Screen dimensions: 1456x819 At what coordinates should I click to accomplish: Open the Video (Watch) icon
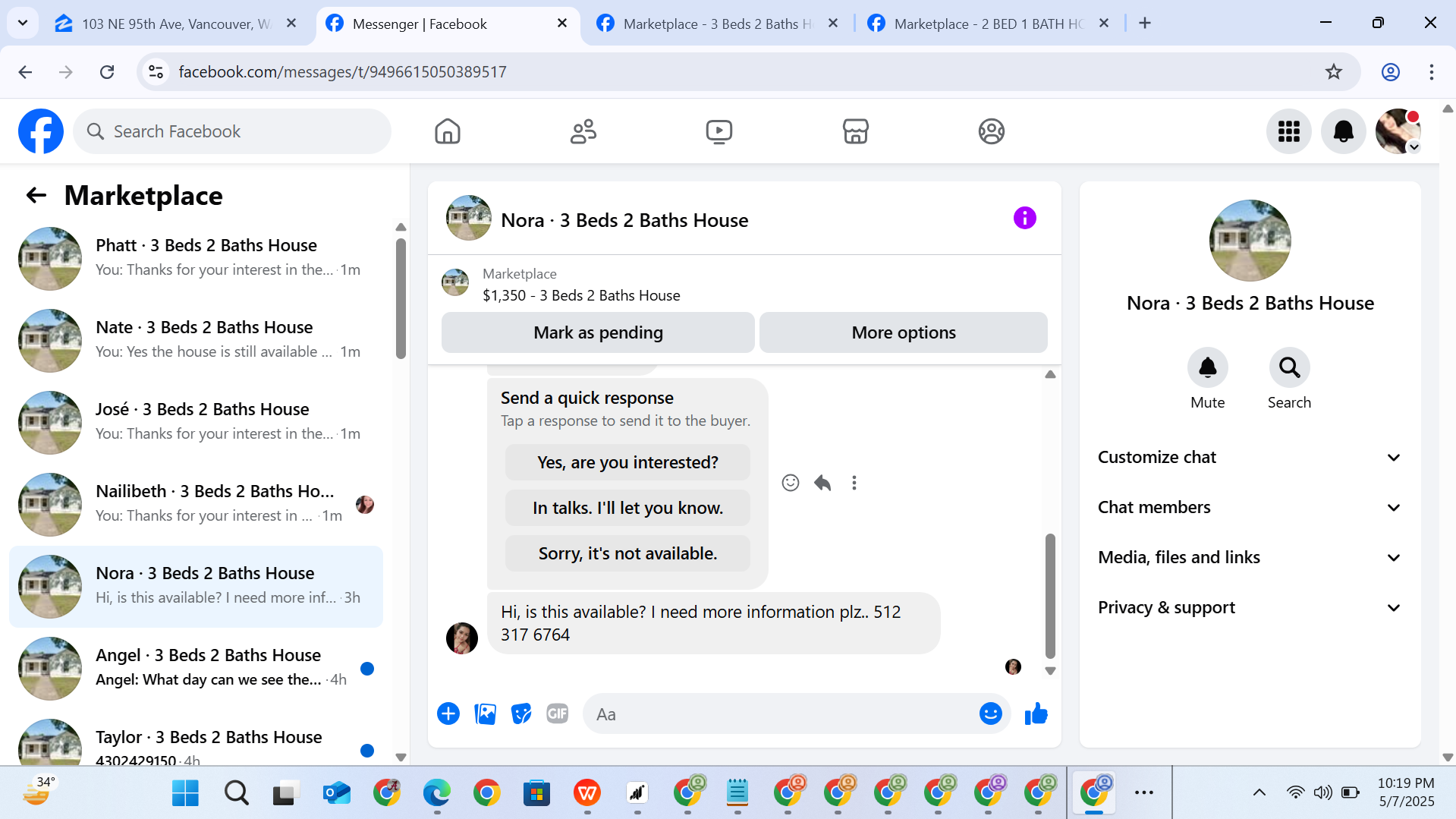click(x=719, y=131)
